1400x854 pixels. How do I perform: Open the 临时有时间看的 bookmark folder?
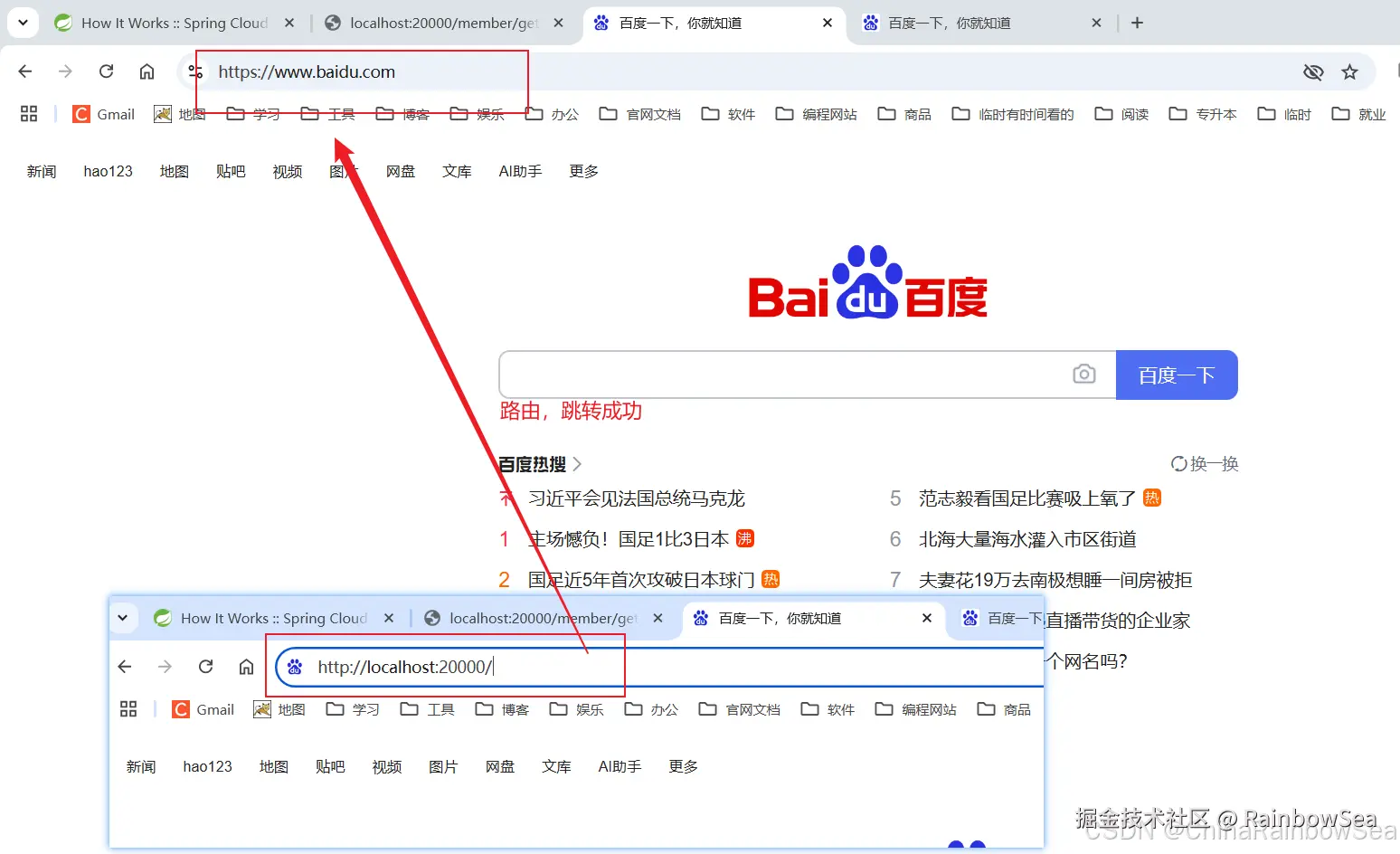1013,114
